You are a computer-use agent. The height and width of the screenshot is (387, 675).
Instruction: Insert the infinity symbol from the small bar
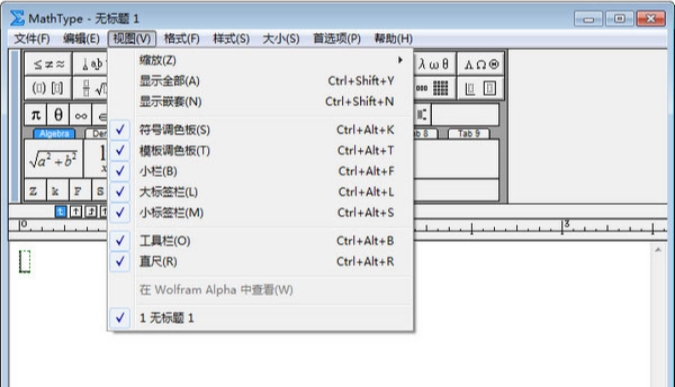click(81, 115)
